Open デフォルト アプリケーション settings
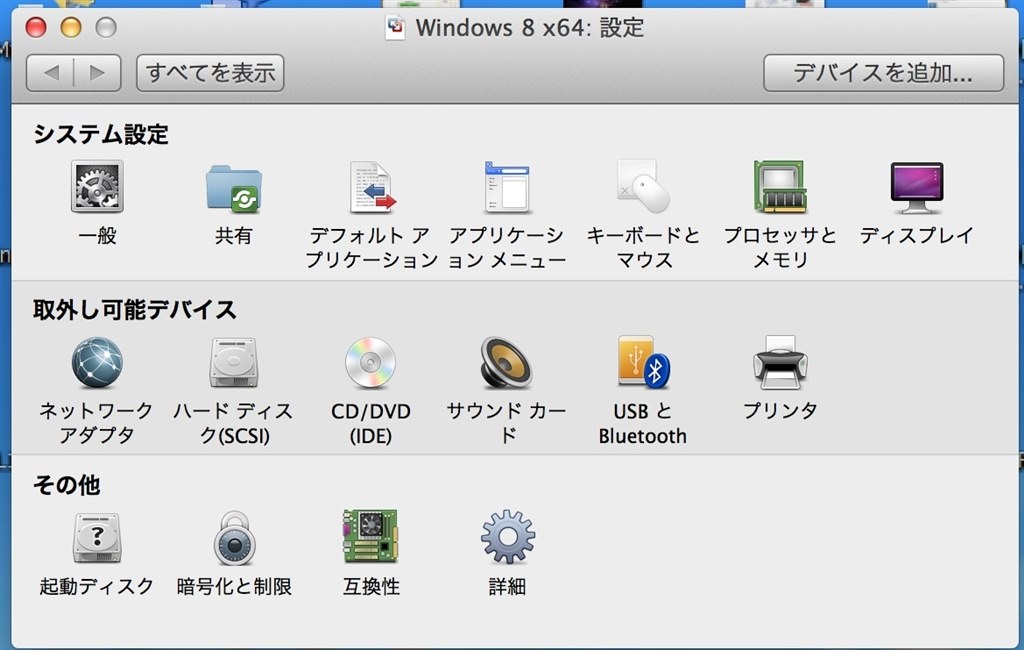This screenshot has height=650, width=1024. pyautogui.click(x=370, y=190)
